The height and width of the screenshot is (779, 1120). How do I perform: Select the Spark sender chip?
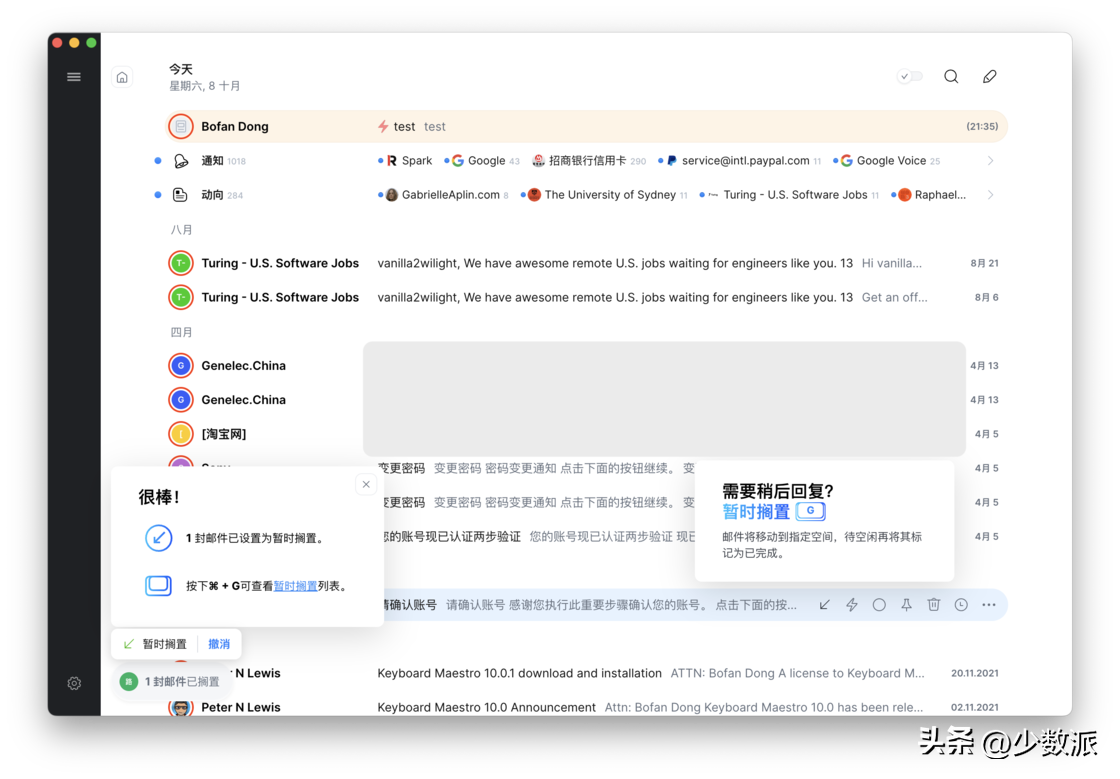click(409, 161)
